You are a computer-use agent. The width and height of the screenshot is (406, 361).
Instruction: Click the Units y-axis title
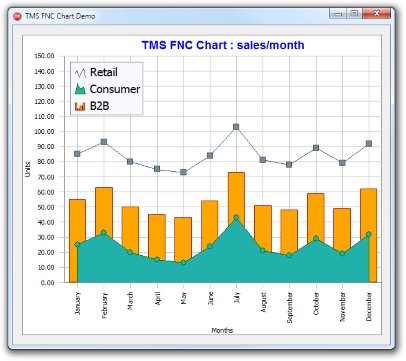28,169
